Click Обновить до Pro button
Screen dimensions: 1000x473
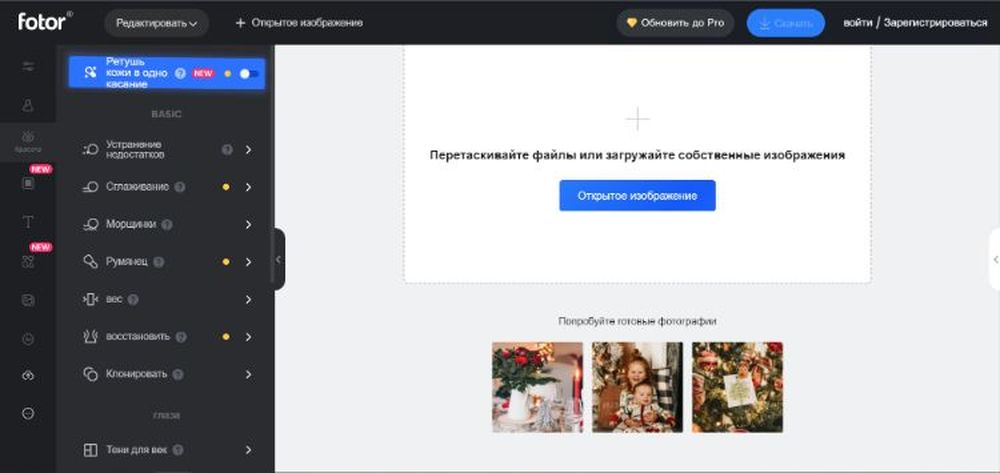675,23
